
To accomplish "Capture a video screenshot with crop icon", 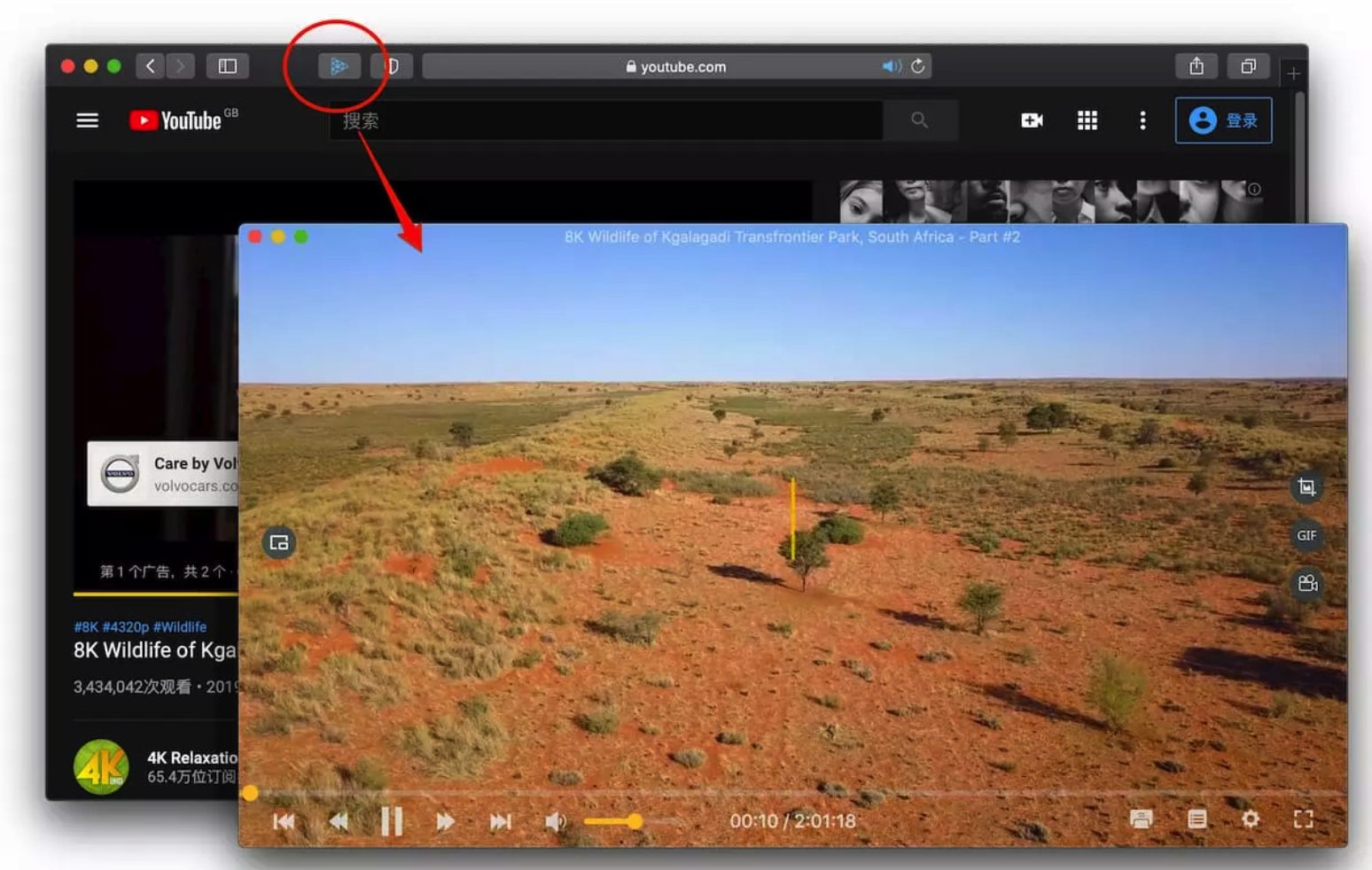I will (1306, 487).
